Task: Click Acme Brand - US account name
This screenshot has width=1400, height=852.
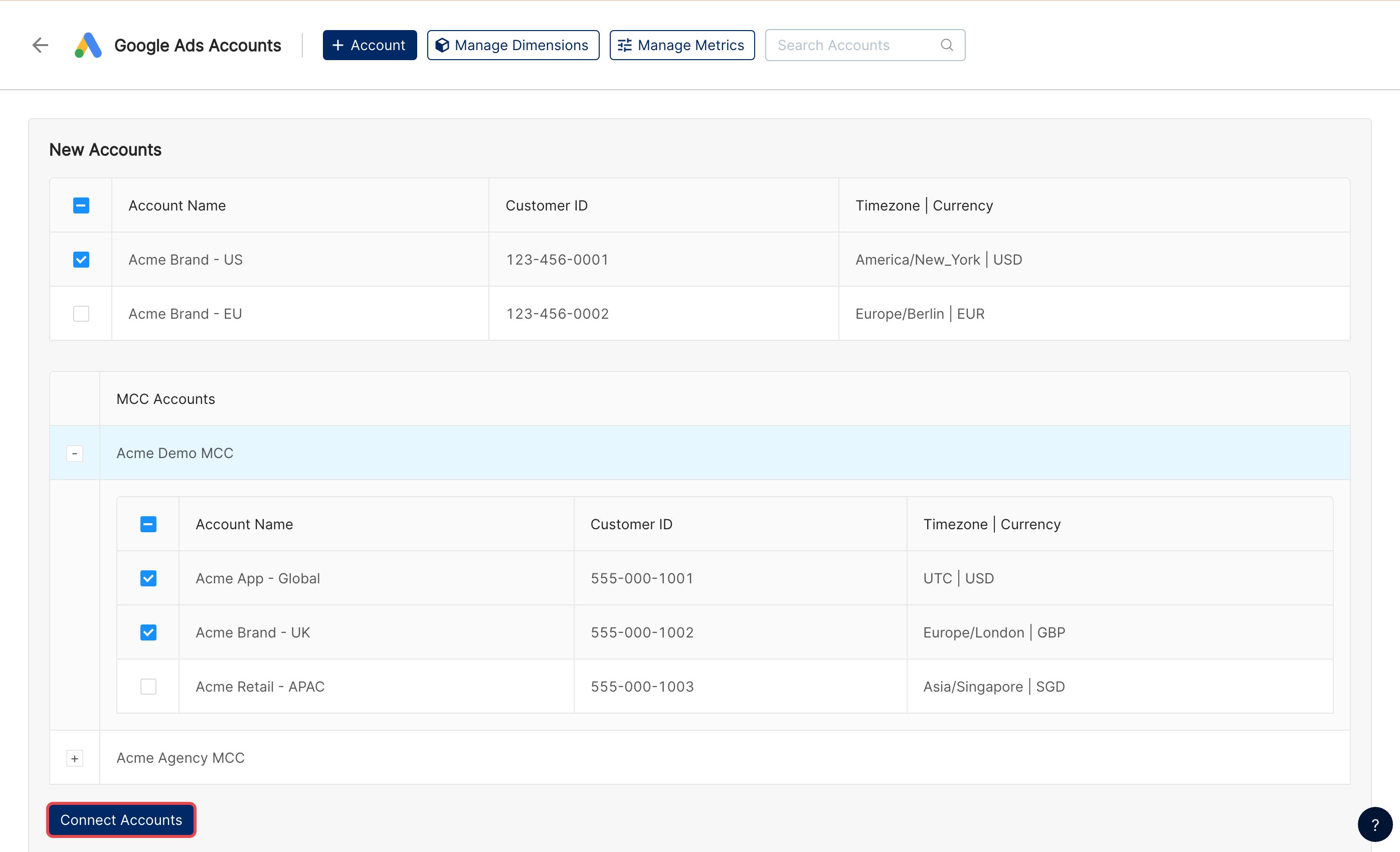Action: pyautogui.click(x=185, y=260)
